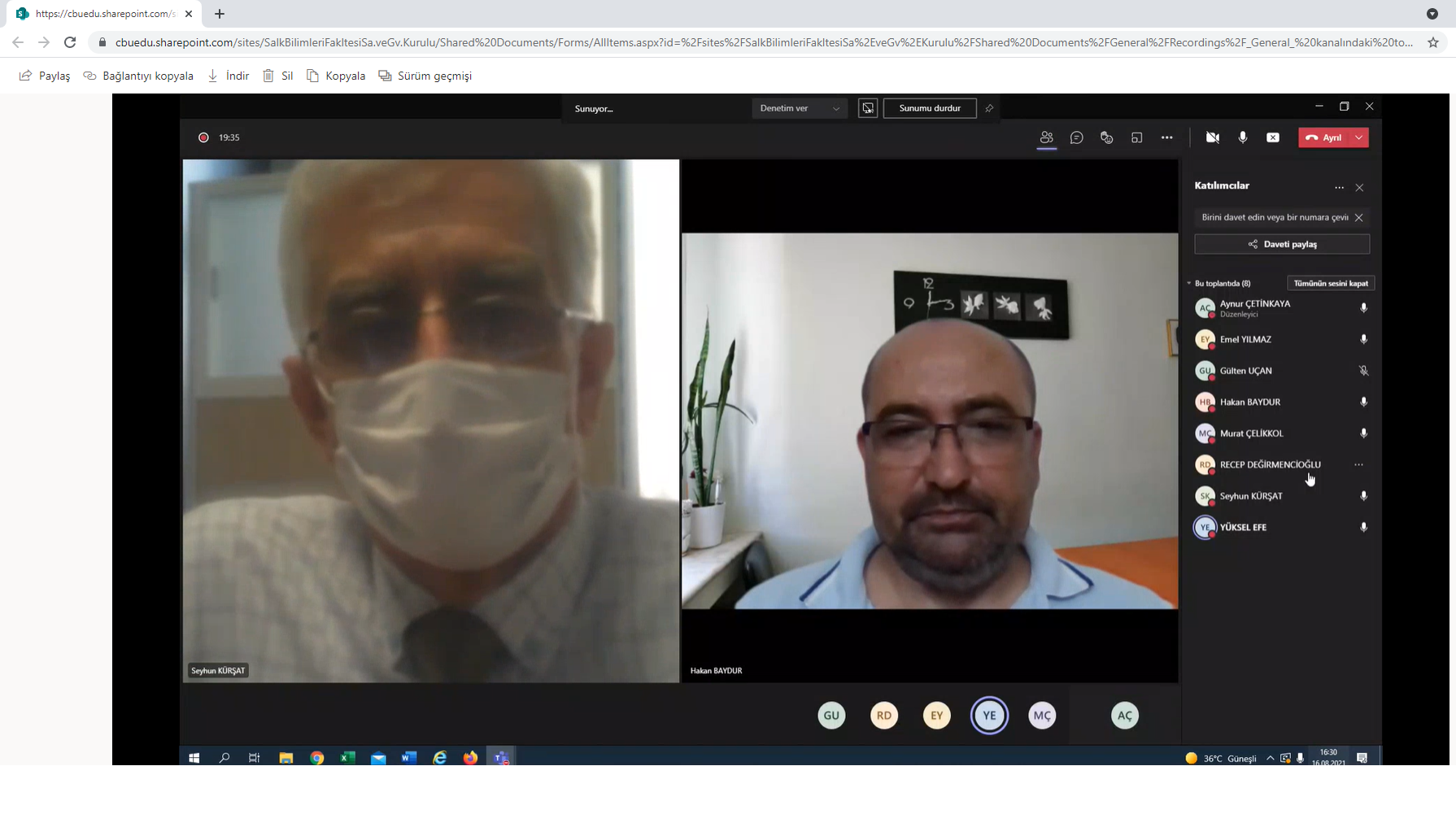
Task: Click the Daveti paylaş button
Action: (1281, 244)
